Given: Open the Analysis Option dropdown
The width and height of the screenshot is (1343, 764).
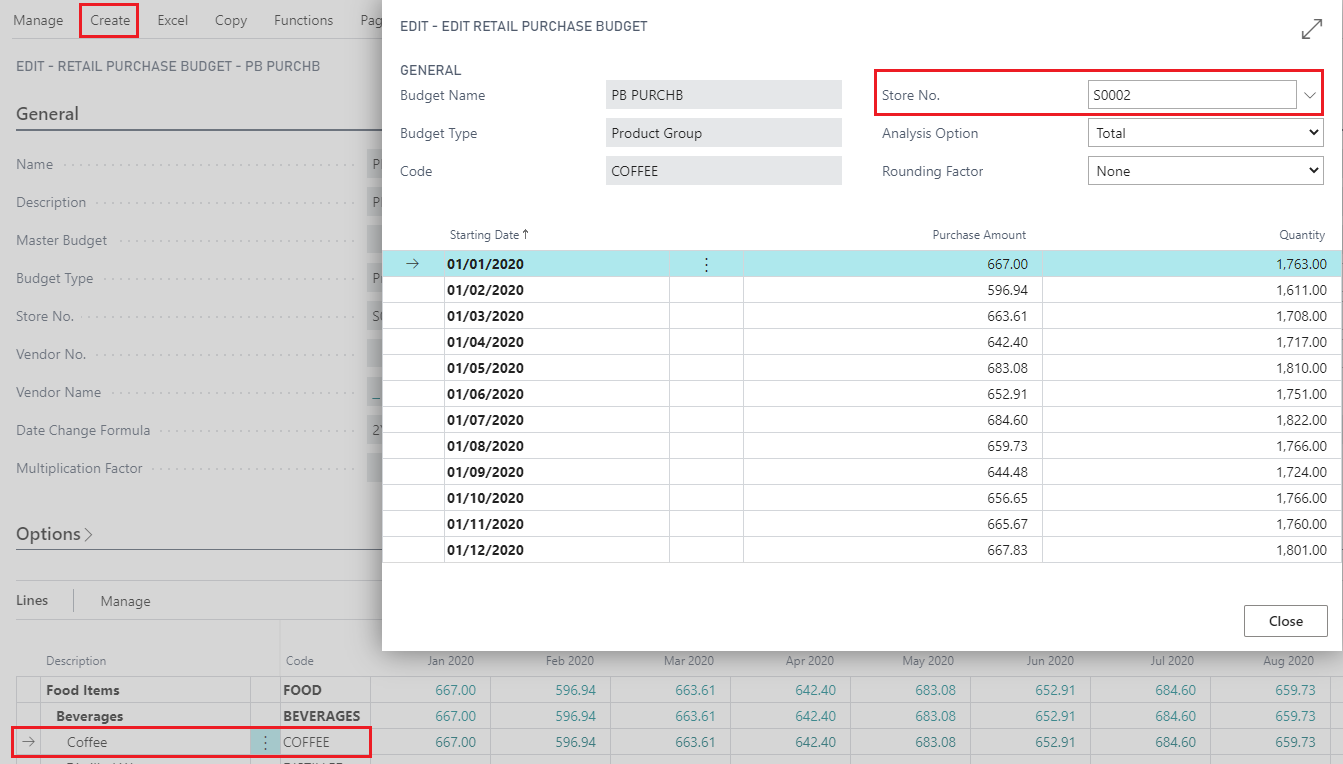Looking at the screenshot, I should click(1204, 133).
